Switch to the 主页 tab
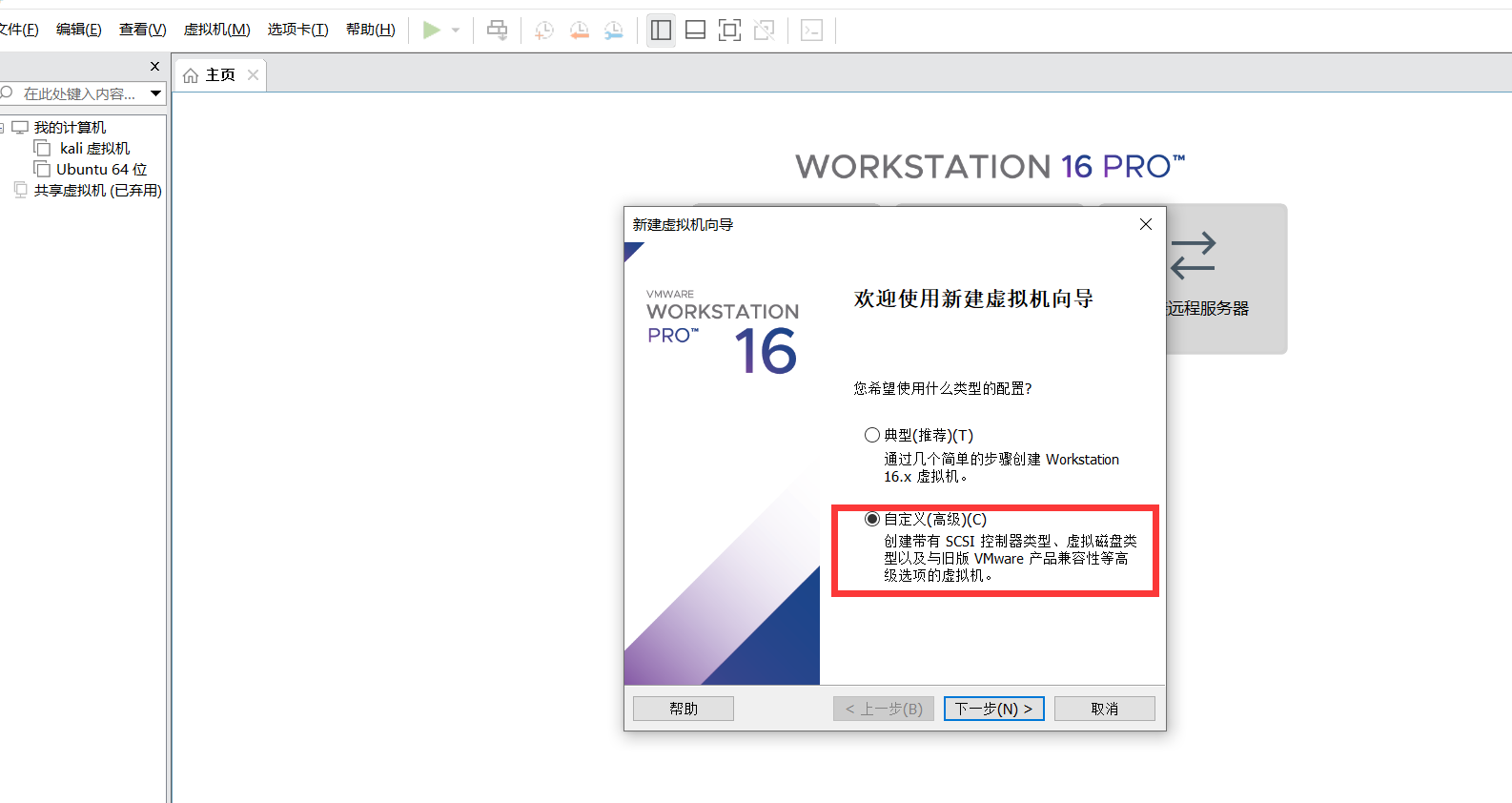The image size is (1512, 803). tap(220, 75)
